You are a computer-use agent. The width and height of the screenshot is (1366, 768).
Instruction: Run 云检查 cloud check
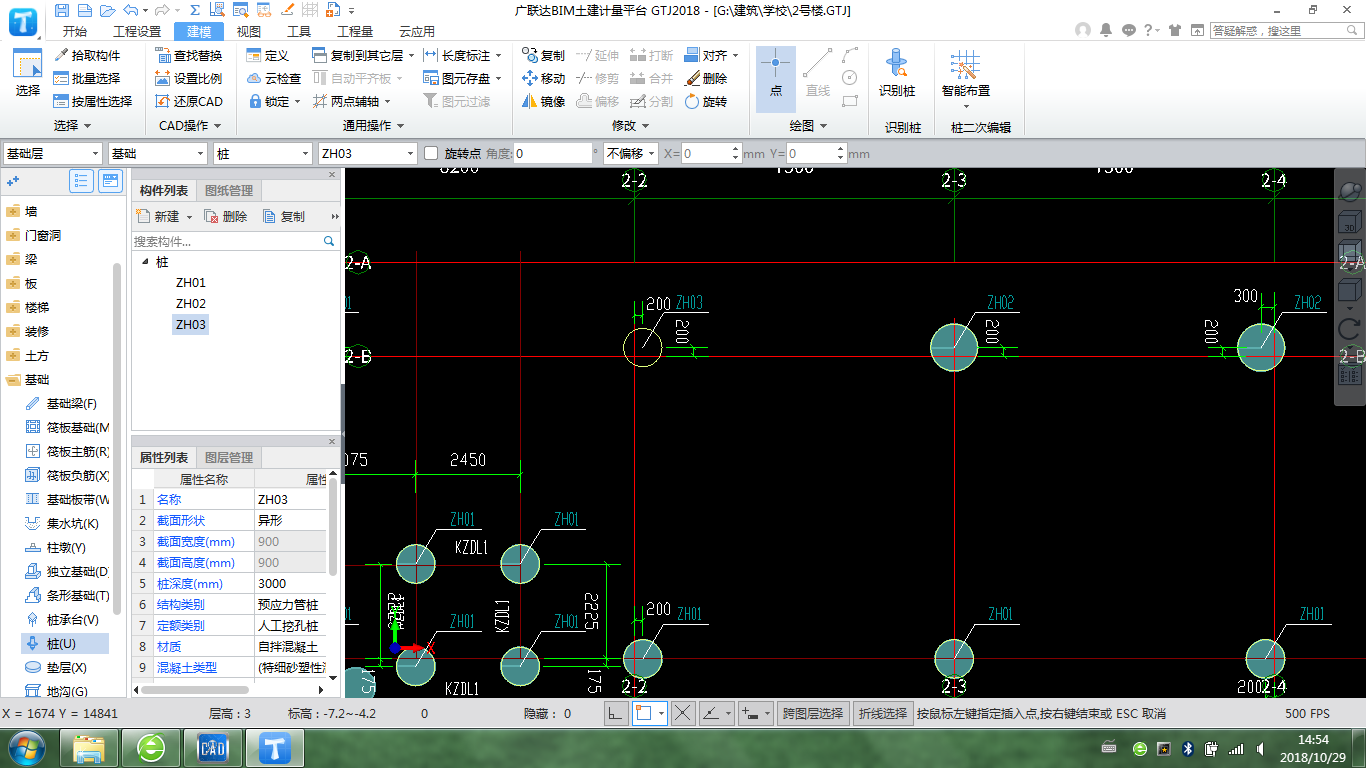(273, 78)
